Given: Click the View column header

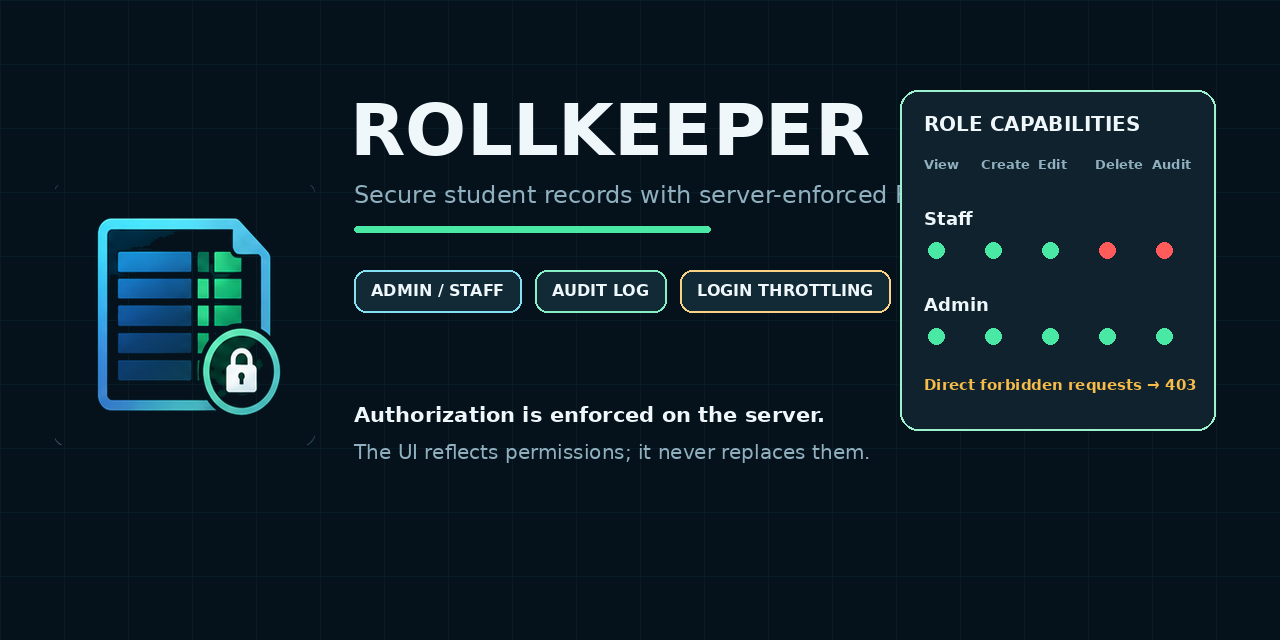Looking at the screenshot, I should (x=941, y=165).
